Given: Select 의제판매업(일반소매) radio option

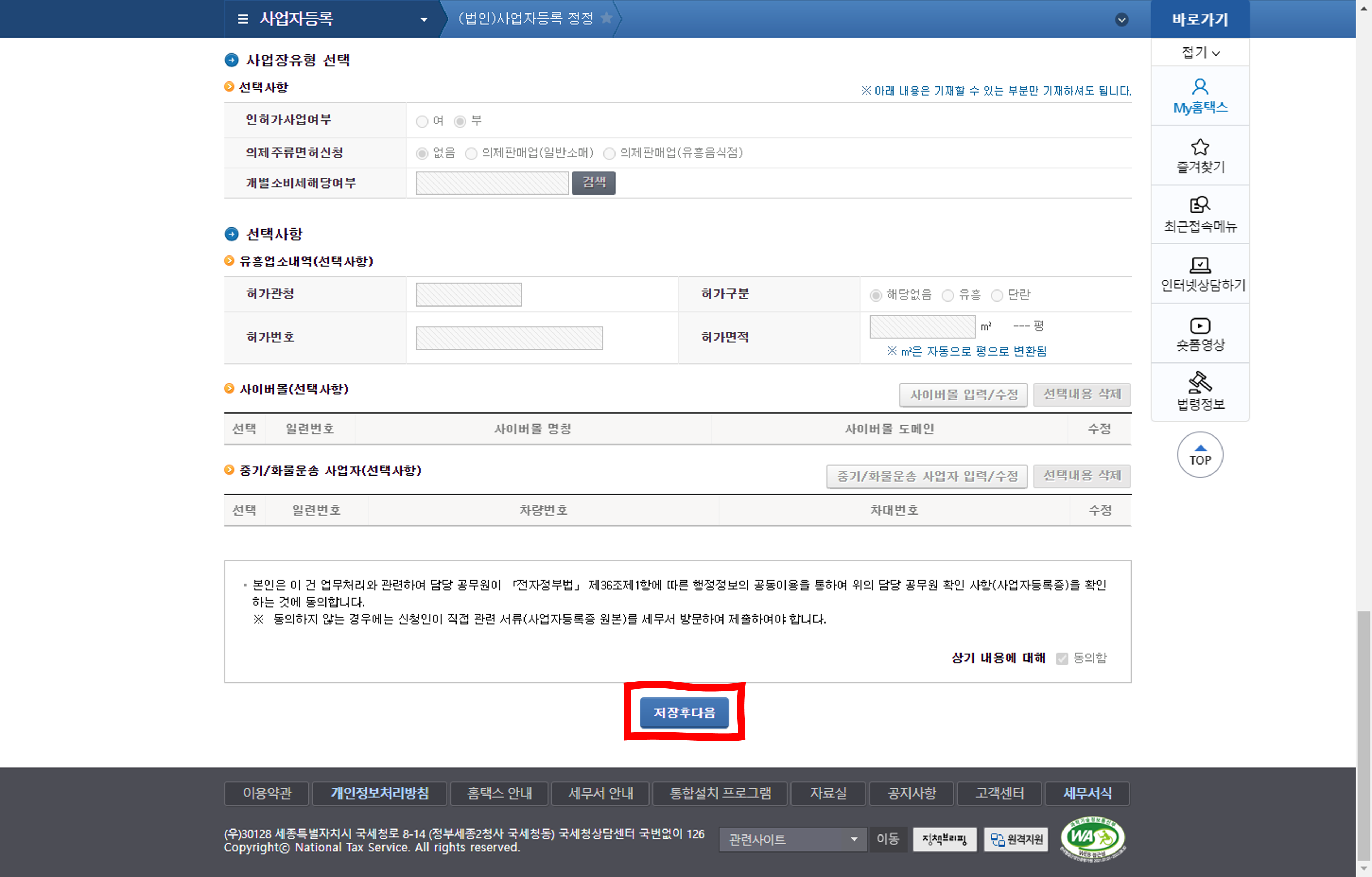Looking at the screenshot, I should tap(471, 153).
